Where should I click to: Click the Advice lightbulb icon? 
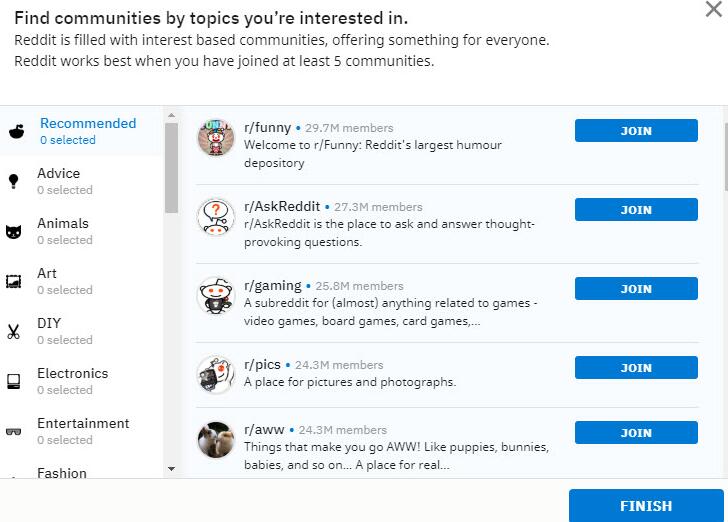tap(14, 181)
